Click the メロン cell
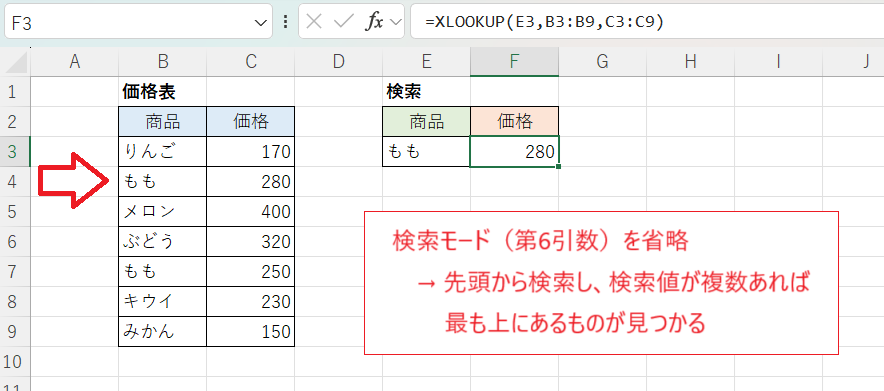 163,211
